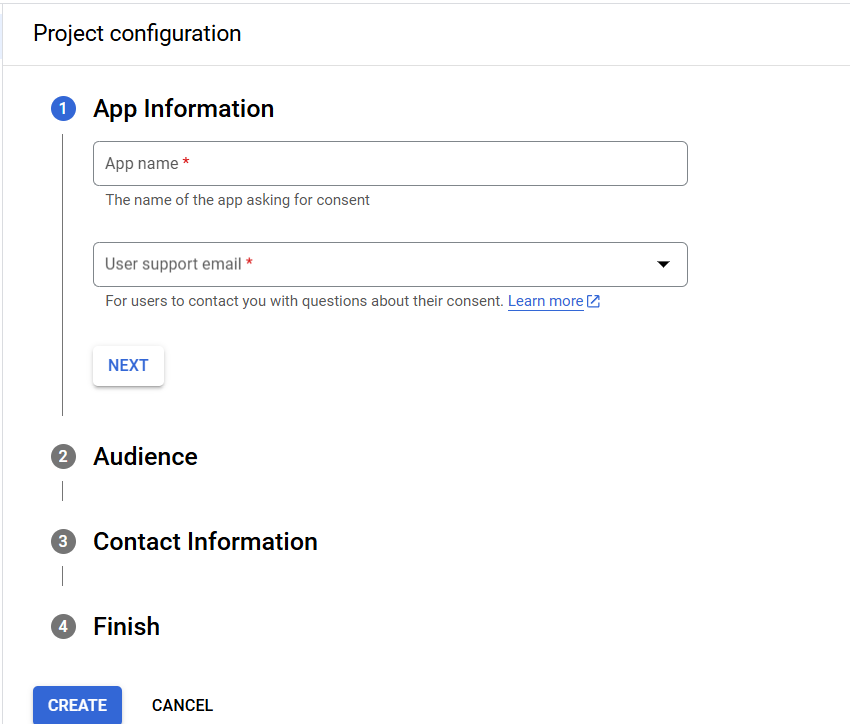Click external link icon beside Learn more
The height and width of the screenshot is (724, 850).
point(594,301)
